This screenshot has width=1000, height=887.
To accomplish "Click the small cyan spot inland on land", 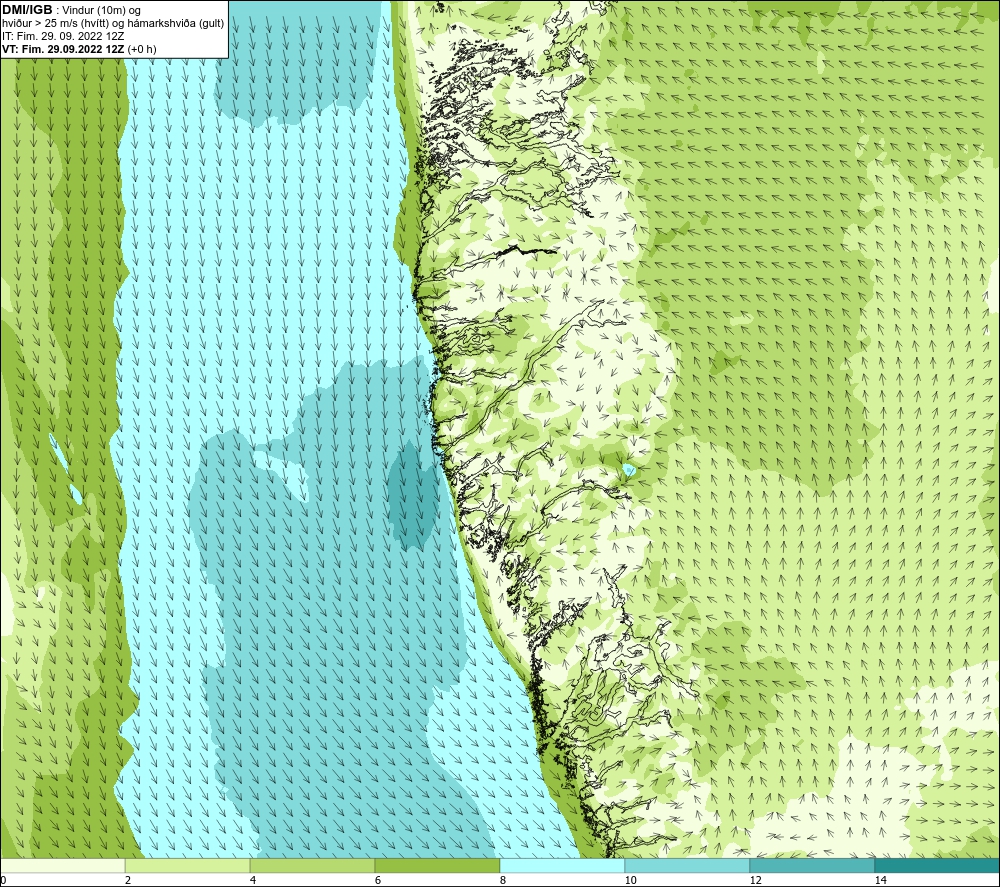I will pos(629,471).
